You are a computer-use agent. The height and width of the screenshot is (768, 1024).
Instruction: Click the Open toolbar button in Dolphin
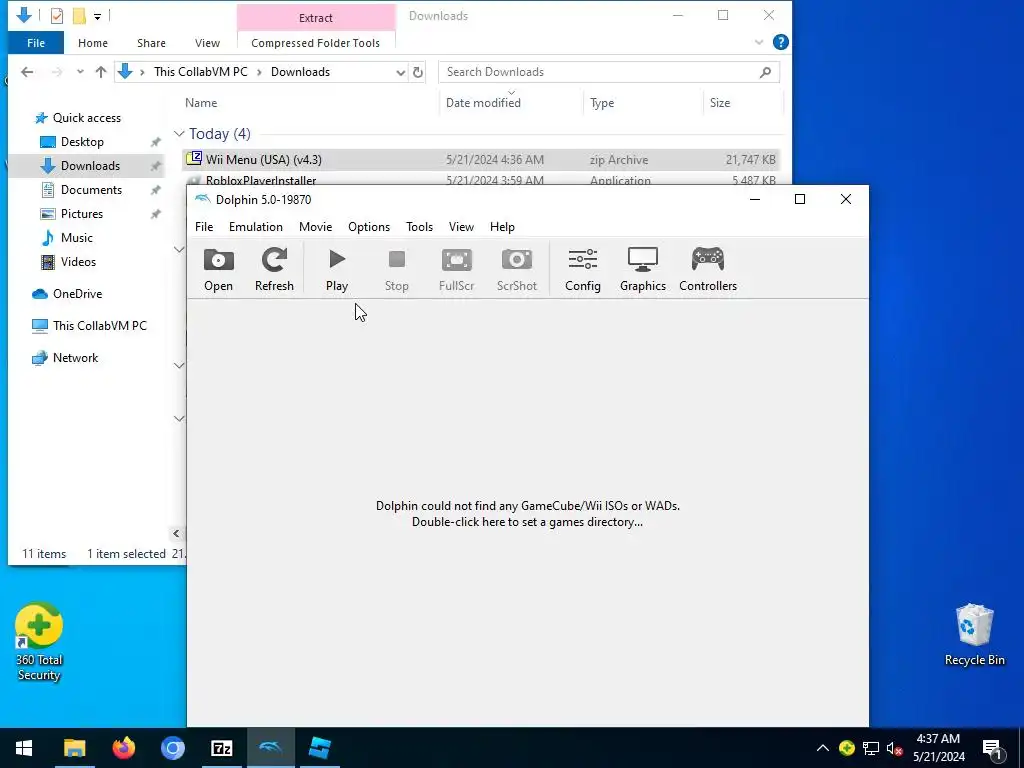[x=218, y=269]
